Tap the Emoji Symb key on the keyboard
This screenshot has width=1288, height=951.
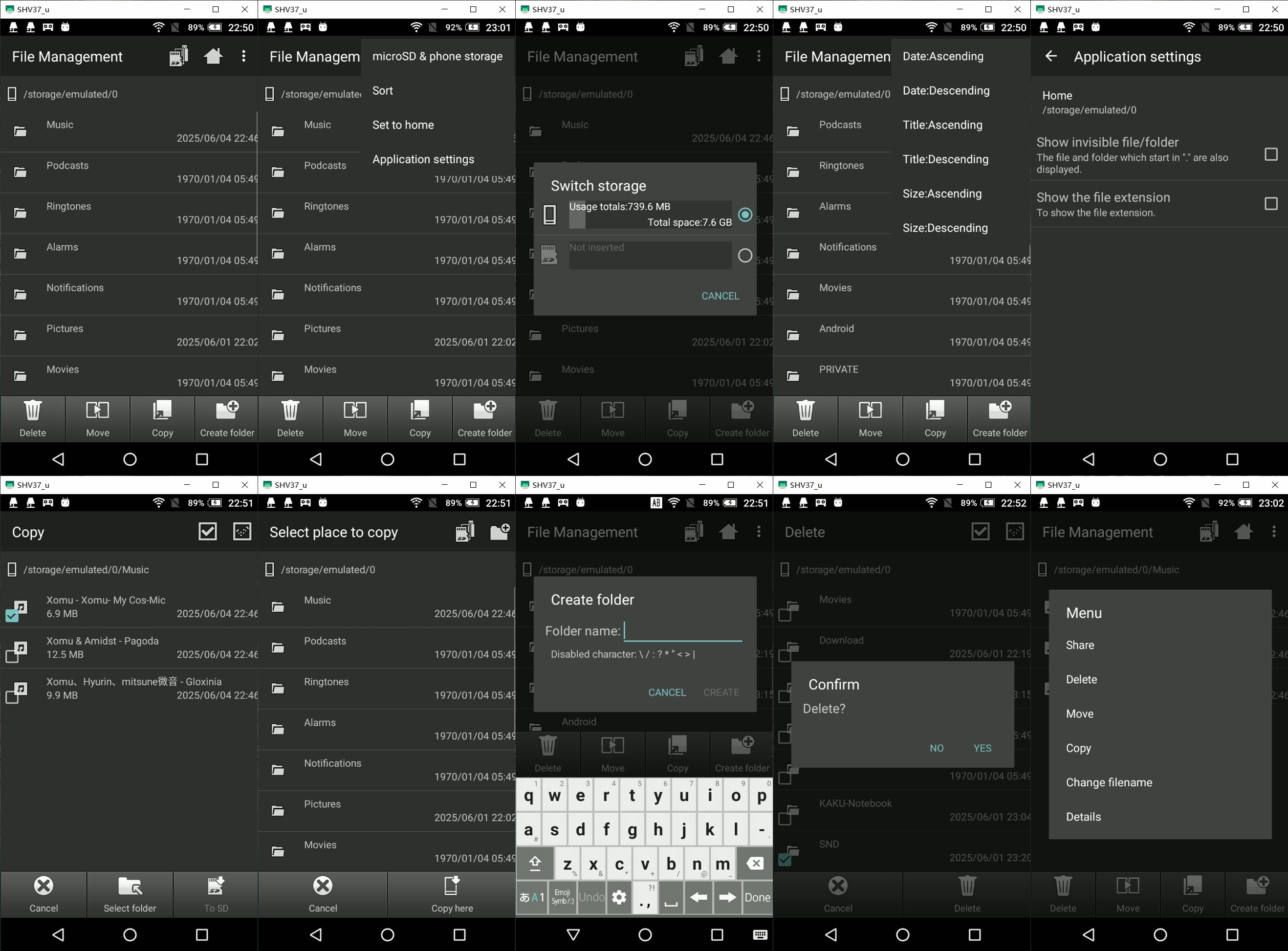click(x=563, y=897)
